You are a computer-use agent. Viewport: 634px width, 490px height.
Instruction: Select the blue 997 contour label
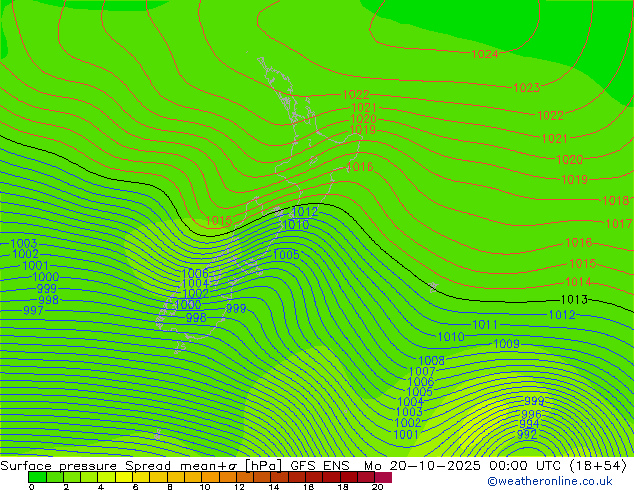33,310
